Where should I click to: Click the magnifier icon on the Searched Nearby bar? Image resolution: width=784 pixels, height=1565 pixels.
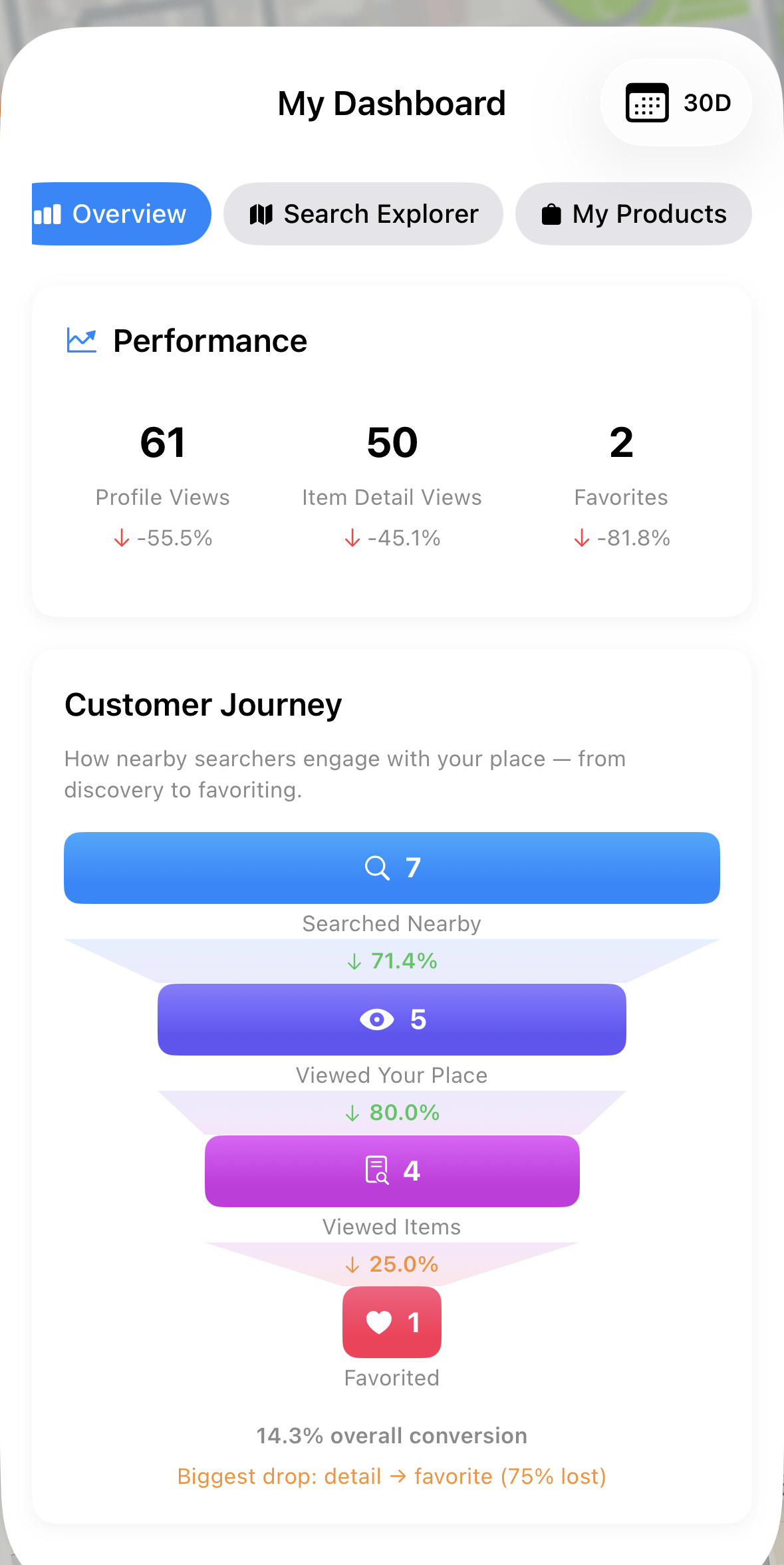pyautogui.click(x=376, y=867)
